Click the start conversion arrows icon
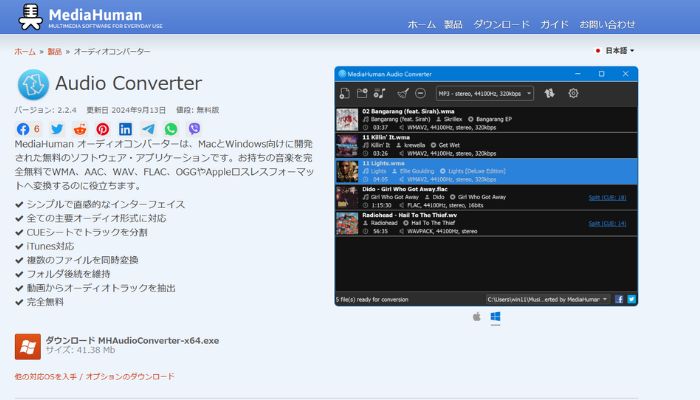Image resolution: width=700 pixels, height=400 pixels. pos(550,93)
